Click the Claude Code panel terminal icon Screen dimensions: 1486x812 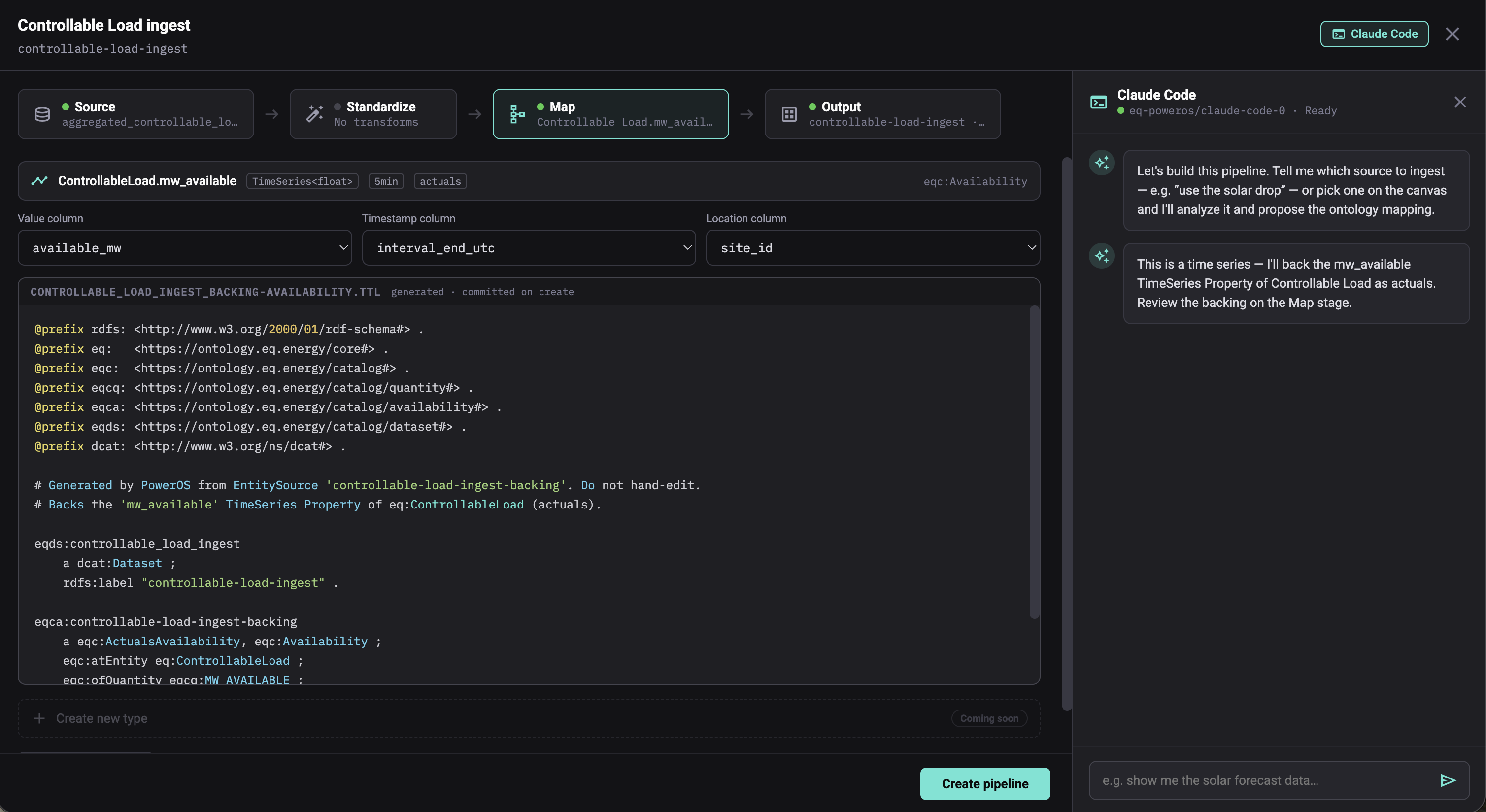[1098, 102]
